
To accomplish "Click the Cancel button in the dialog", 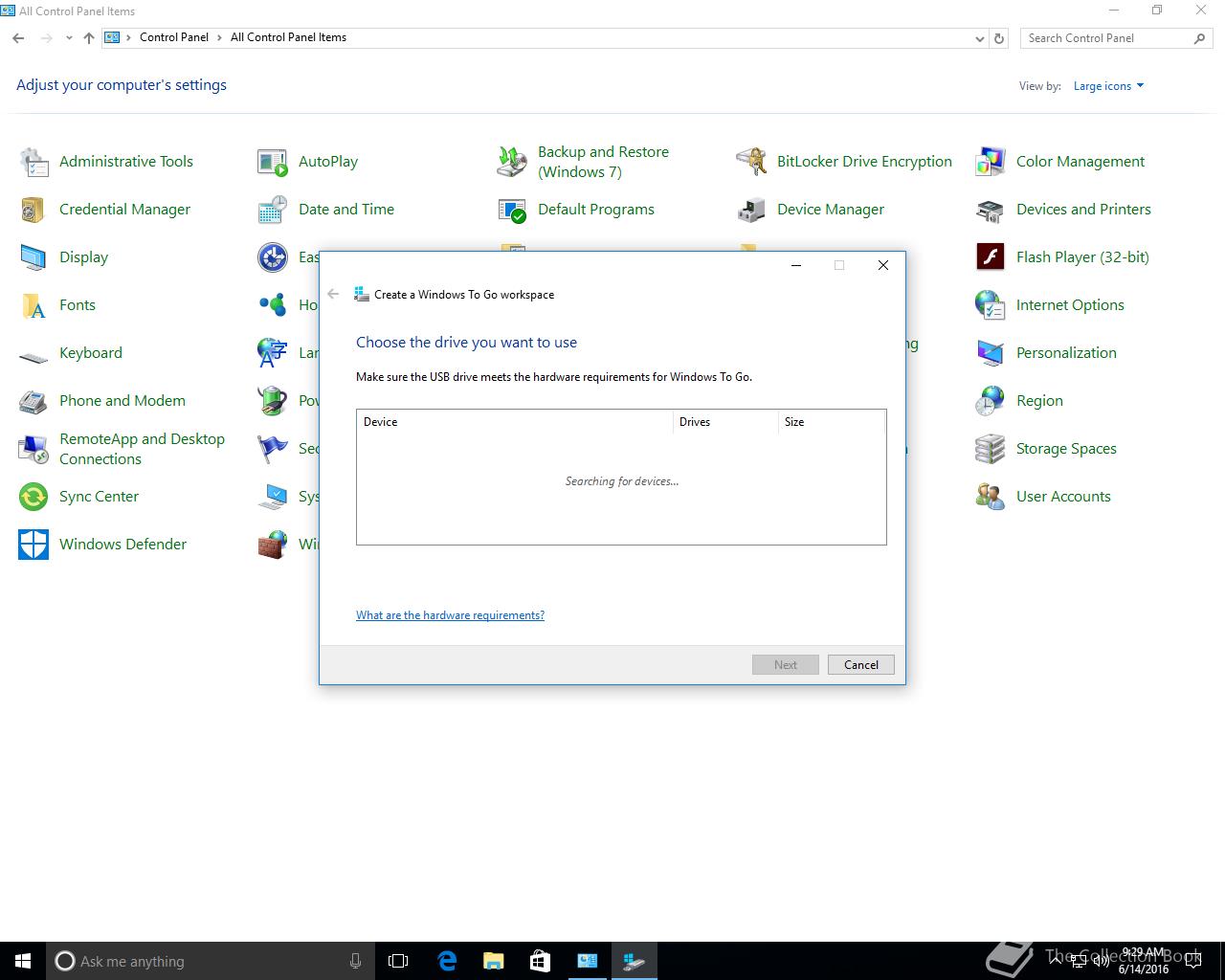I will [860, 665].
